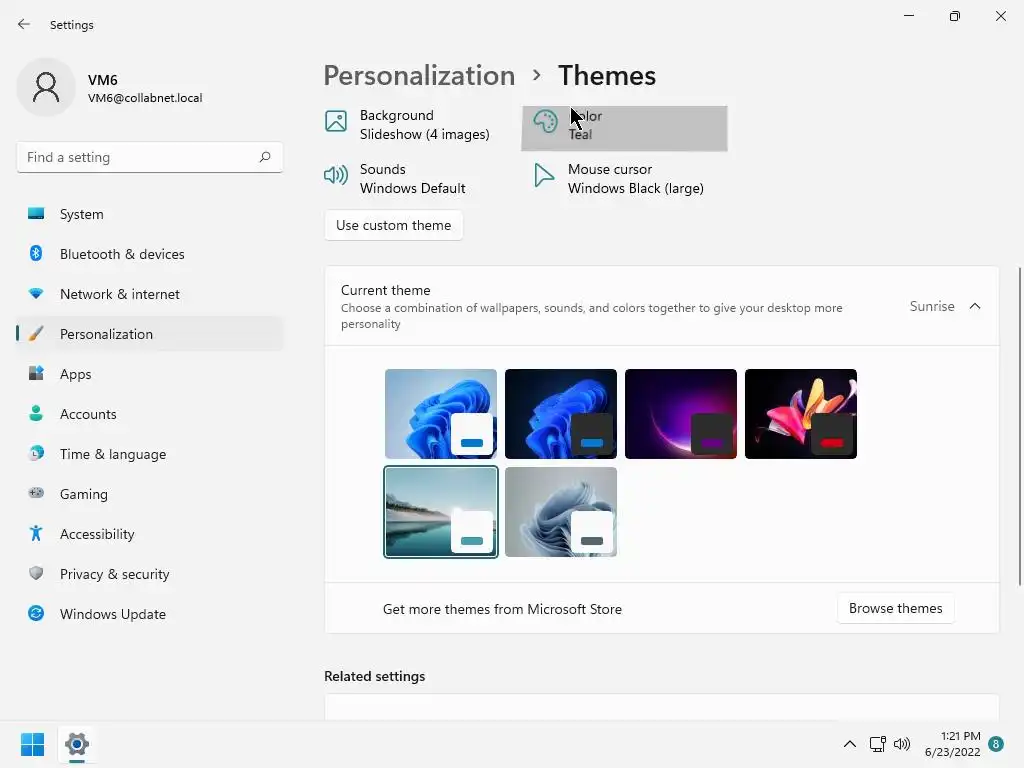Open Accessibility settings category
Screen dimensions: 1024x768
coord(150,534)
